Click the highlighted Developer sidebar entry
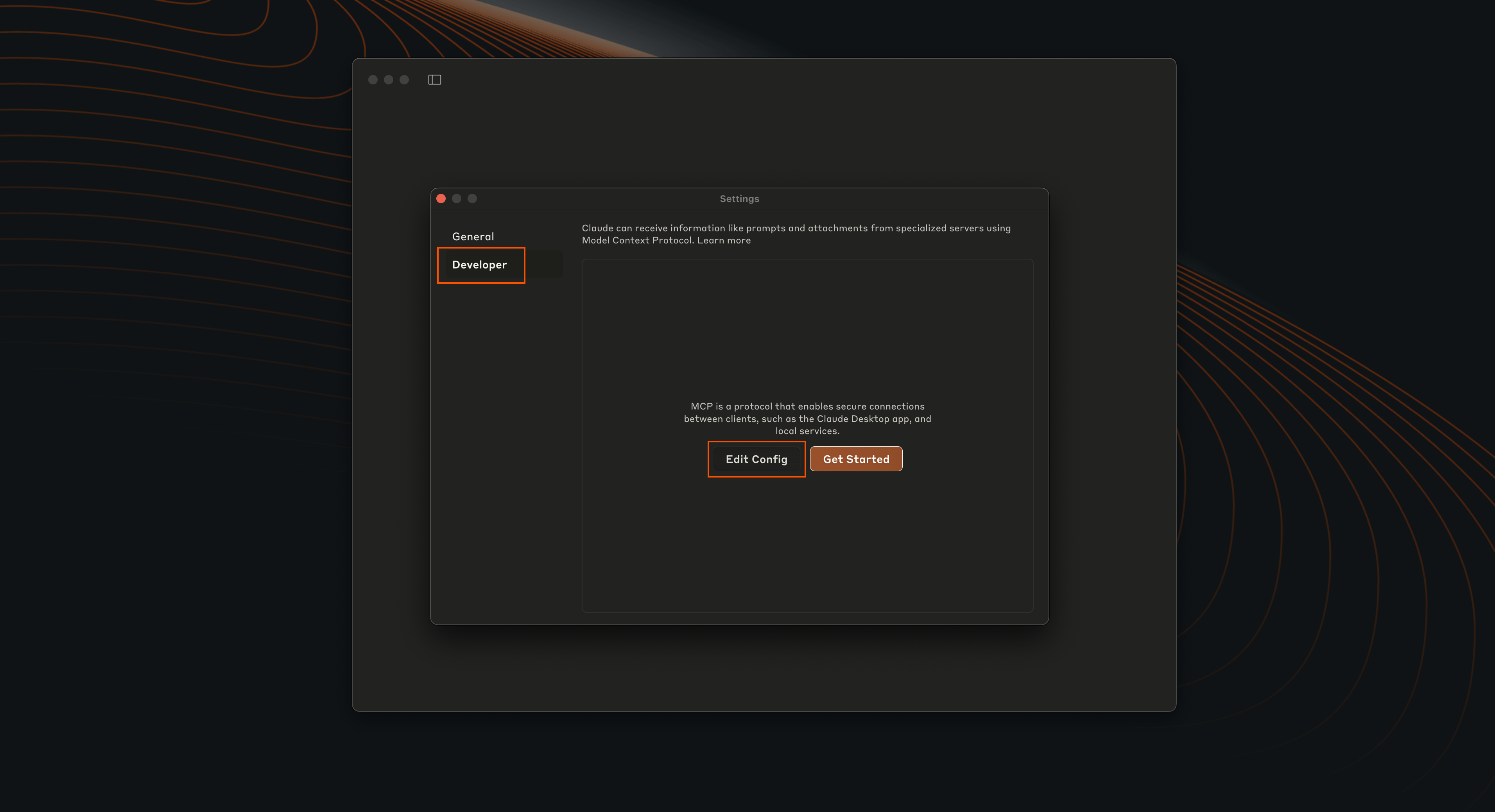 click(x=480, y=265)
